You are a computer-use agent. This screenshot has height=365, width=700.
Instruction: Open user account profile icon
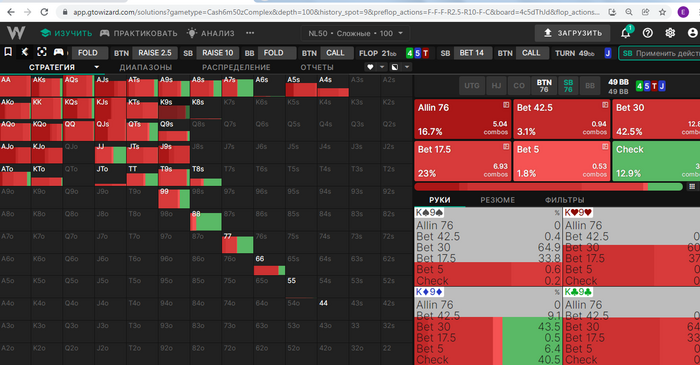(x=692, y=33)
